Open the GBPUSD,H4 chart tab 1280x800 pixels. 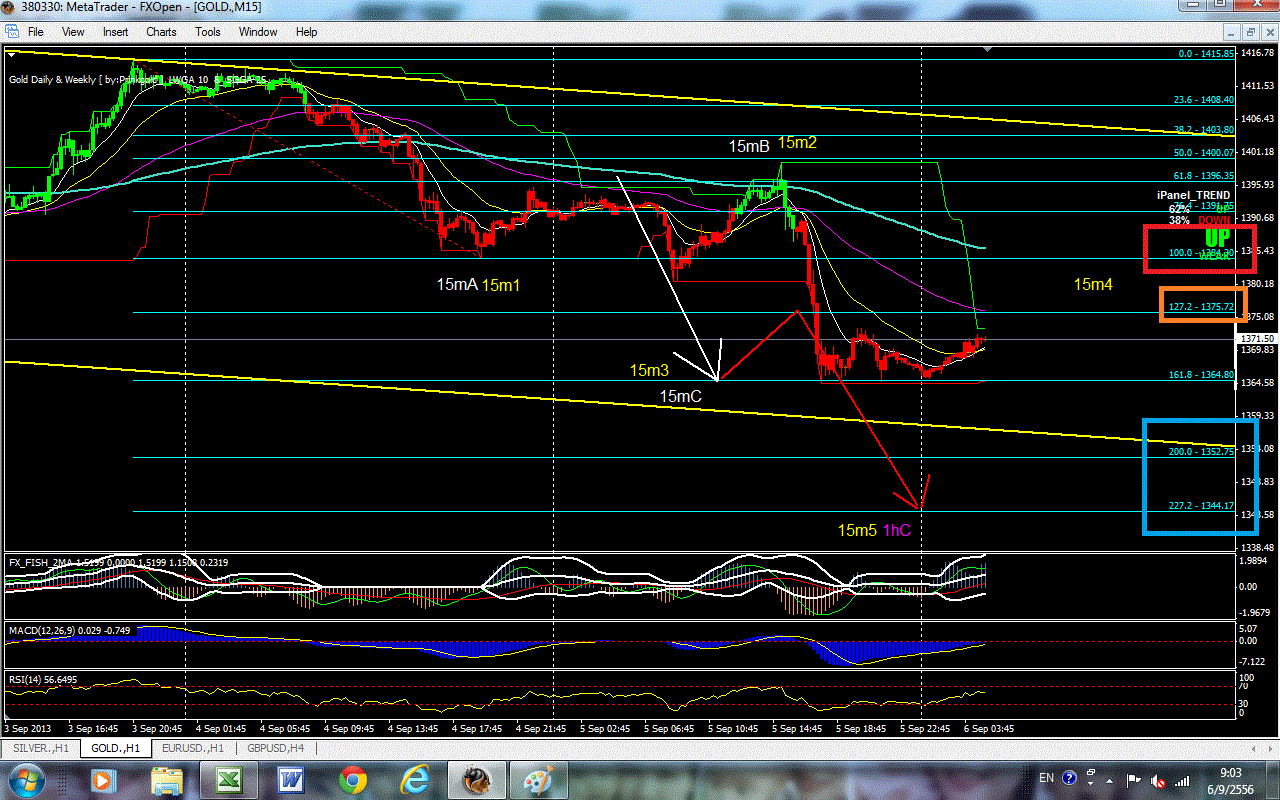pyautogui.click(x=277, y=748)
